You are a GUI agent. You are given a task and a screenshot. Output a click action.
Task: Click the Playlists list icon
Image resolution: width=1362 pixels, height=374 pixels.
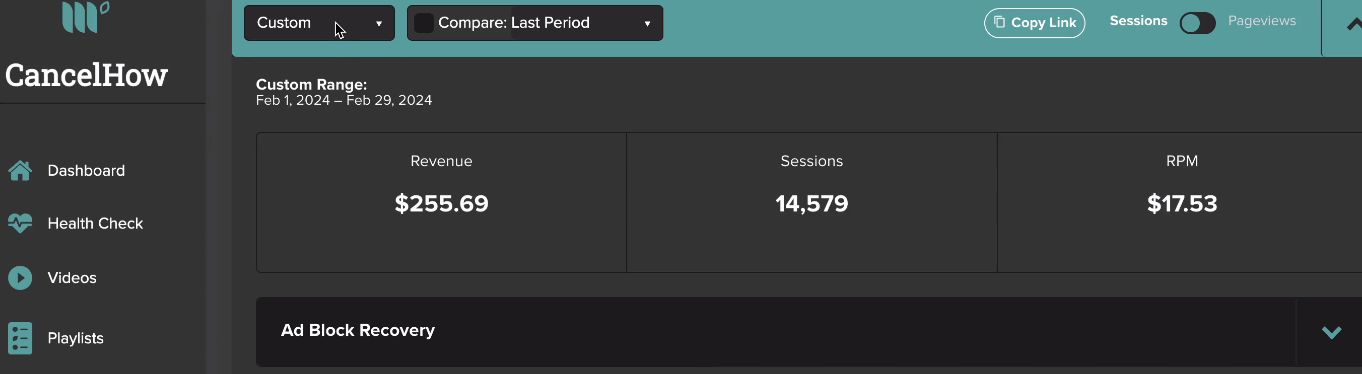click(x=20, y=338)
